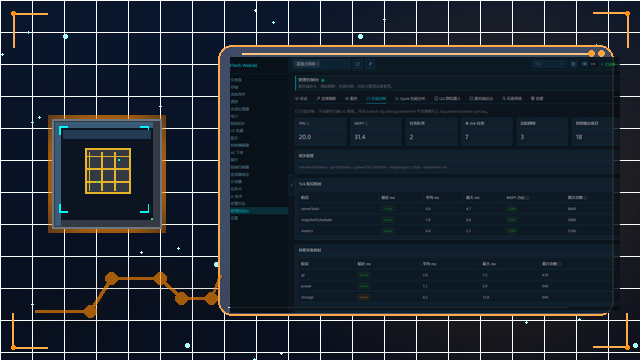
Task: Select the tab with person icon
Action: point(512,99)
